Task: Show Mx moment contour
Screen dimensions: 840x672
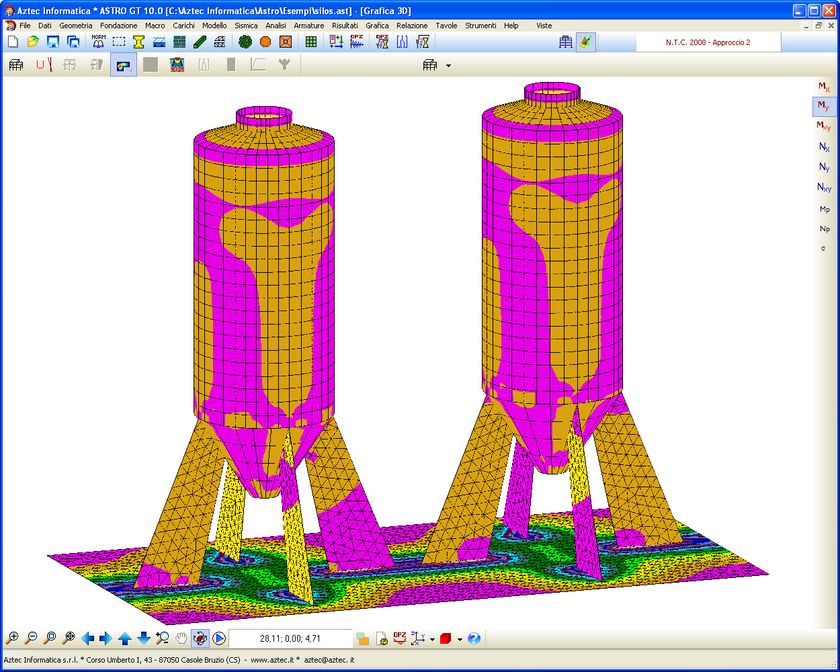Action: 824,86
